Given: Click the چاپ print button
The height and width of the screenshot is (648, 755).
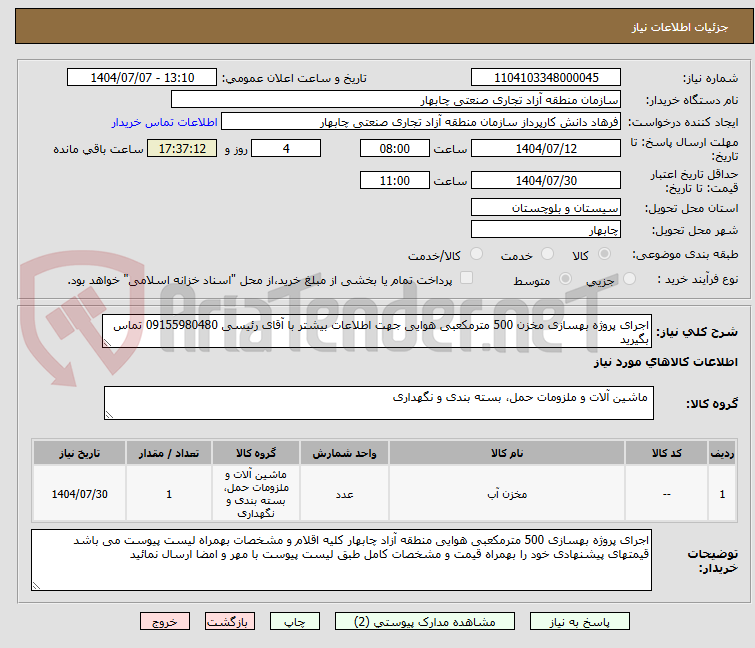Looking at the screenshot, I should (295, 622).
